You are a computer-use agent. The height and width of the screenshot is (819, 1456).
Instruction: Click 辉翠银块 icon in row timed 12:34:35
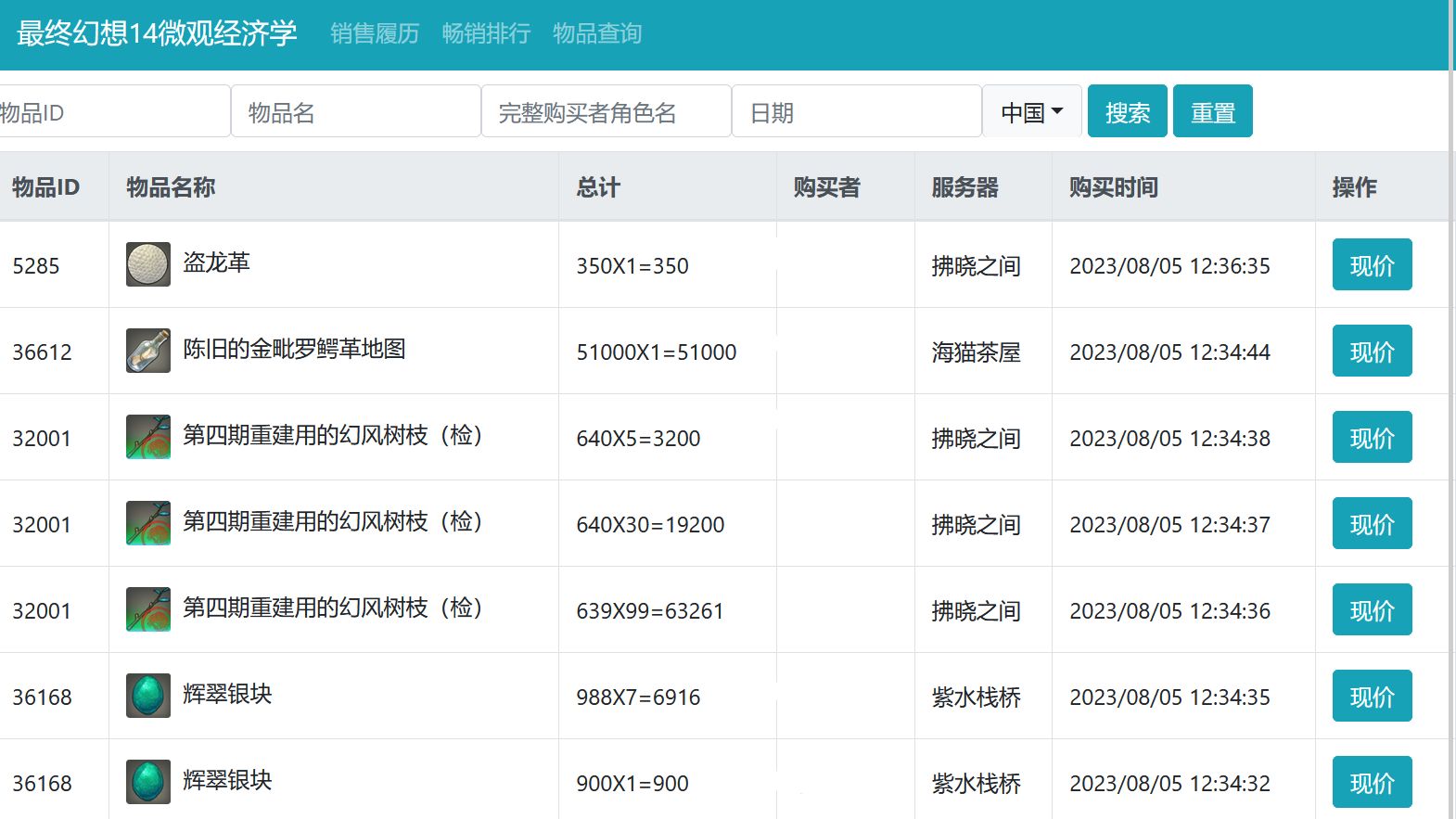[148, 696]
